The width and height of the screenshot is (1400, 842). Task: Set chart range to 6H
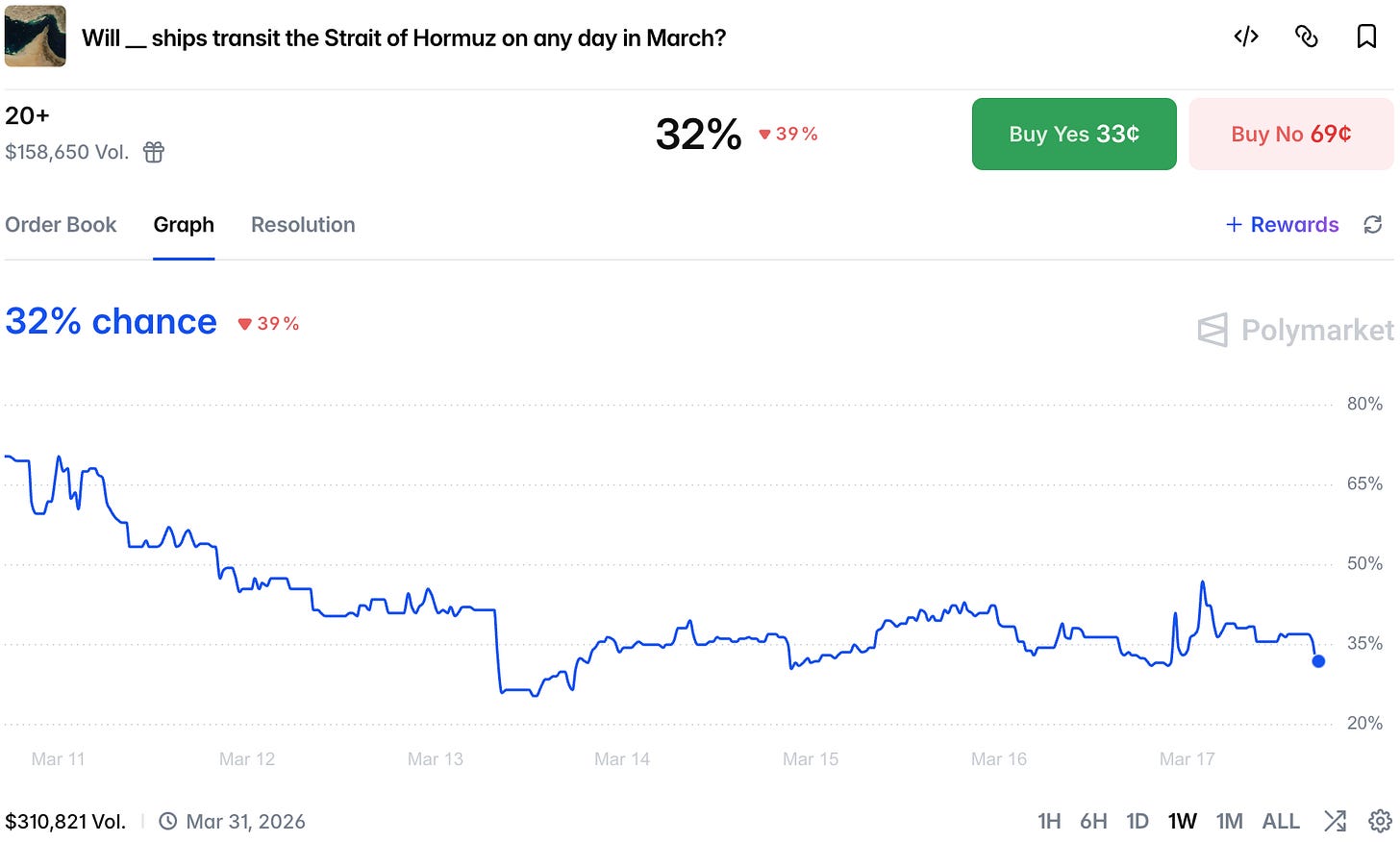1093,821
